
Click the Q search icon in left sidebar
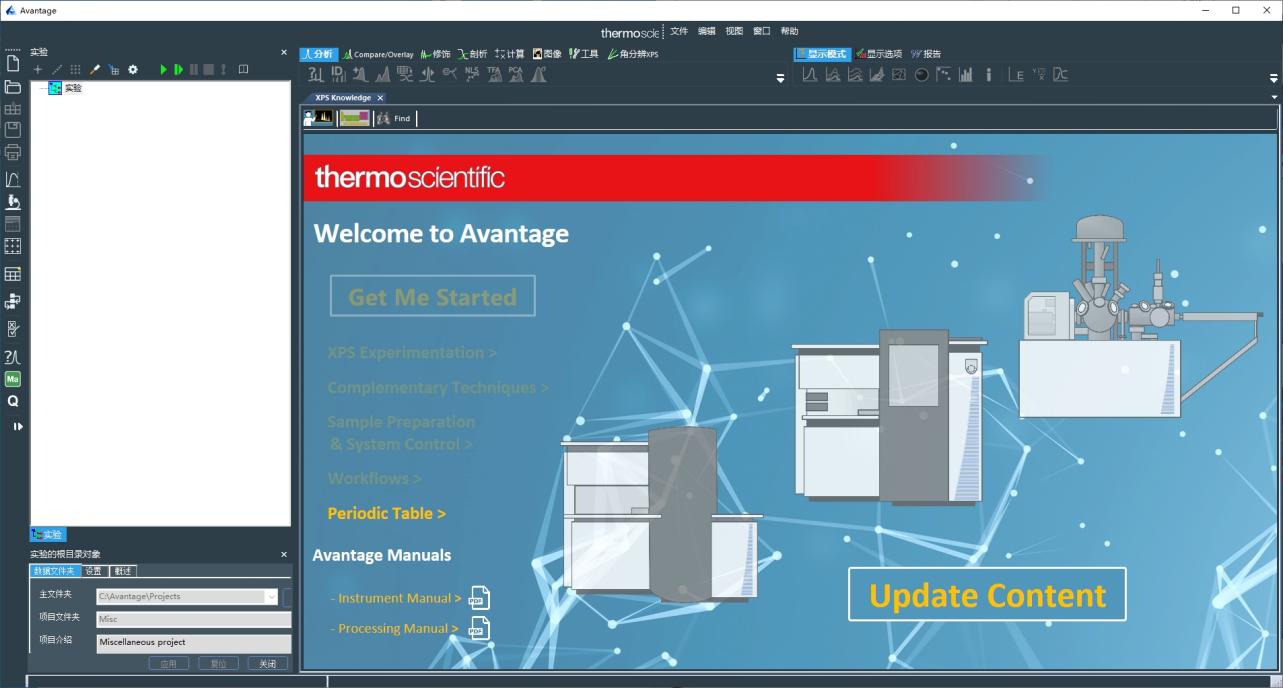(13, 401)
